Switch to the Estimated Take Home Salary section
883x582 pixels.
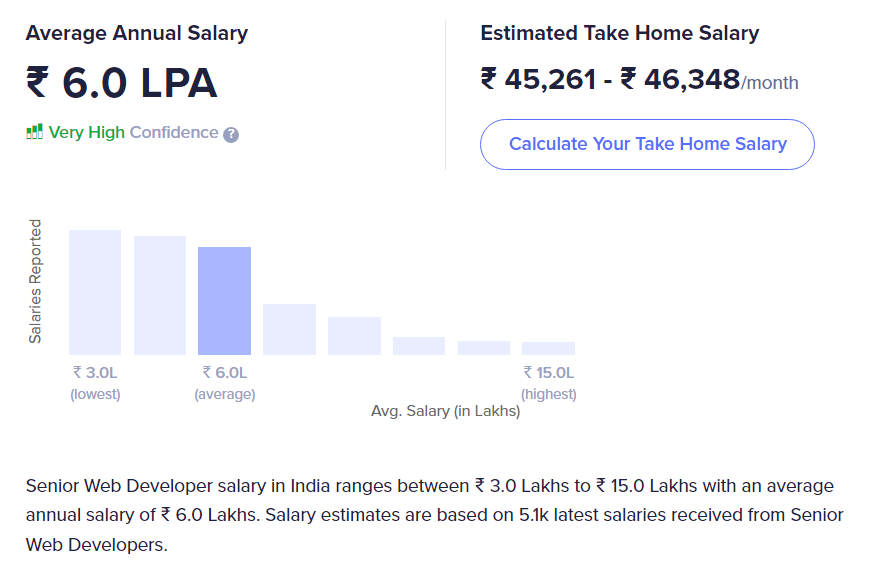tap(620, 33)
